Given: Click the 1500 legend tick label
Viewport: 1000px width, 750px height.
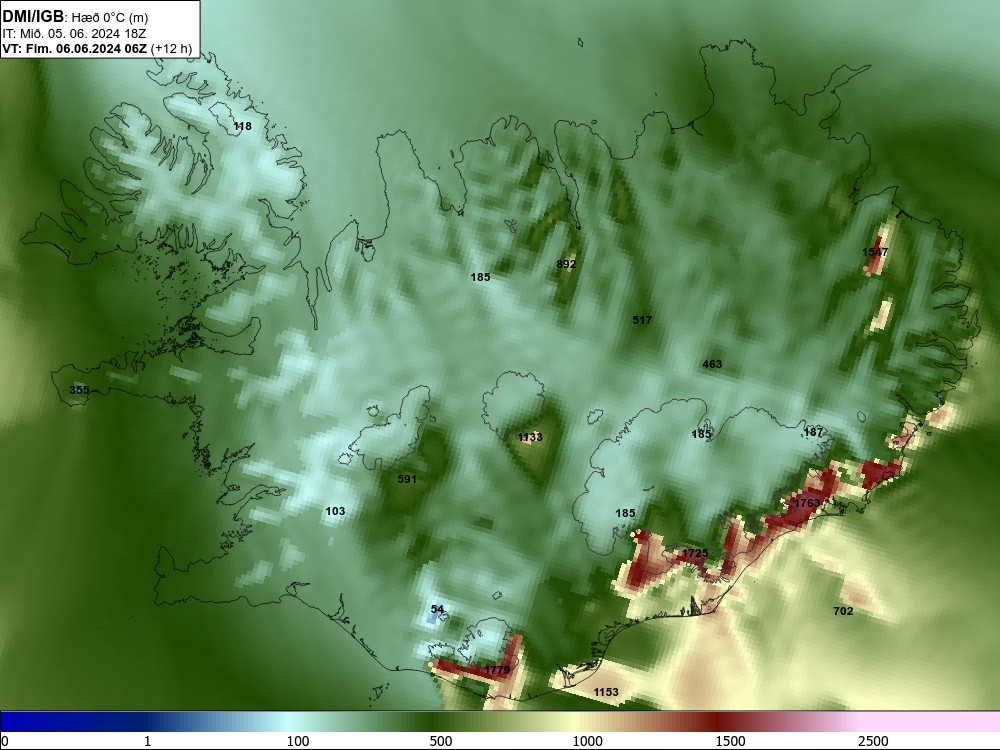Looking at the screenshot, I should 730,741.
